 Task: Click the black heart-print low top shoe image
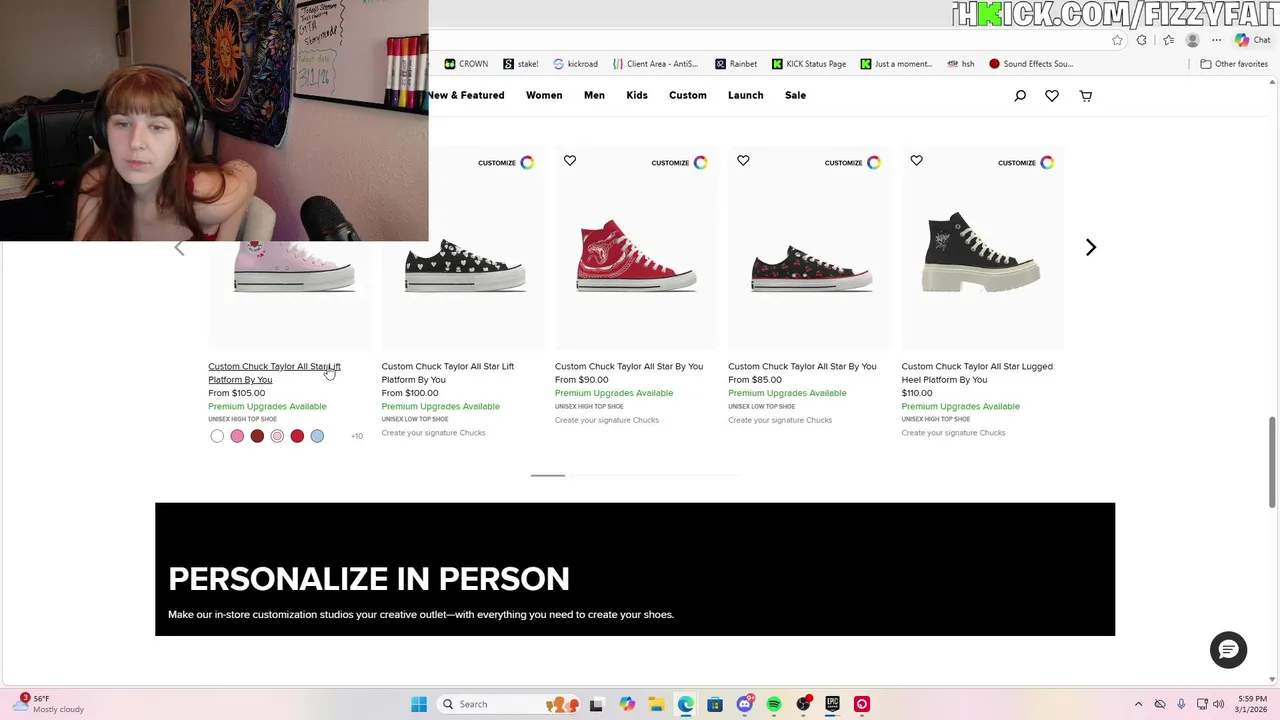pos(464,265)
